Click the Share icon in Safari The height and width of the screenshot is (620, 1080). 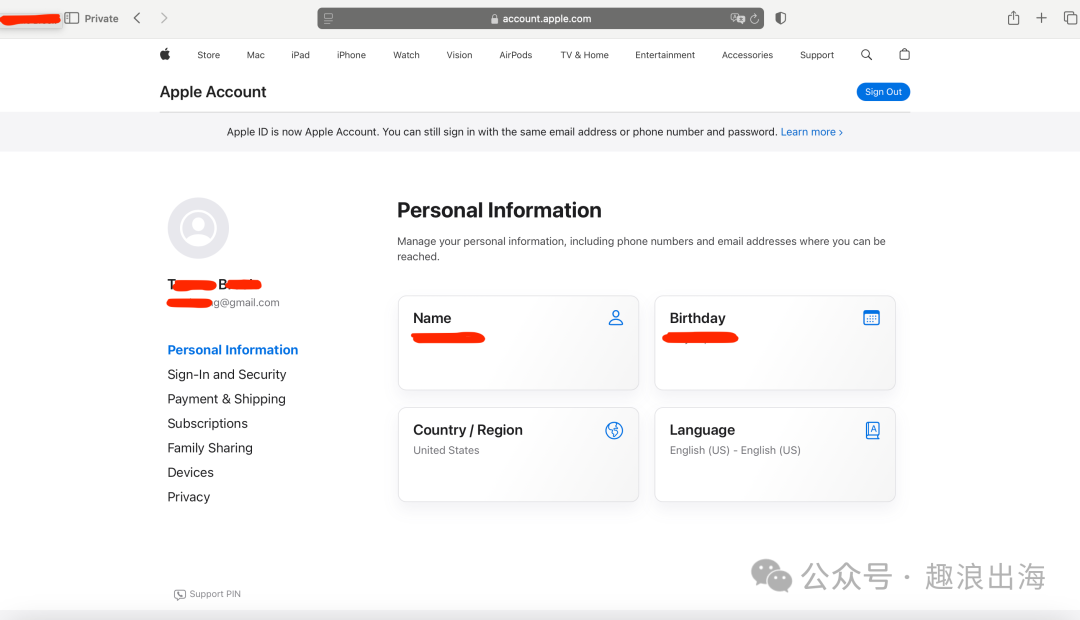pyautogui.click(x=1013, y=18)
